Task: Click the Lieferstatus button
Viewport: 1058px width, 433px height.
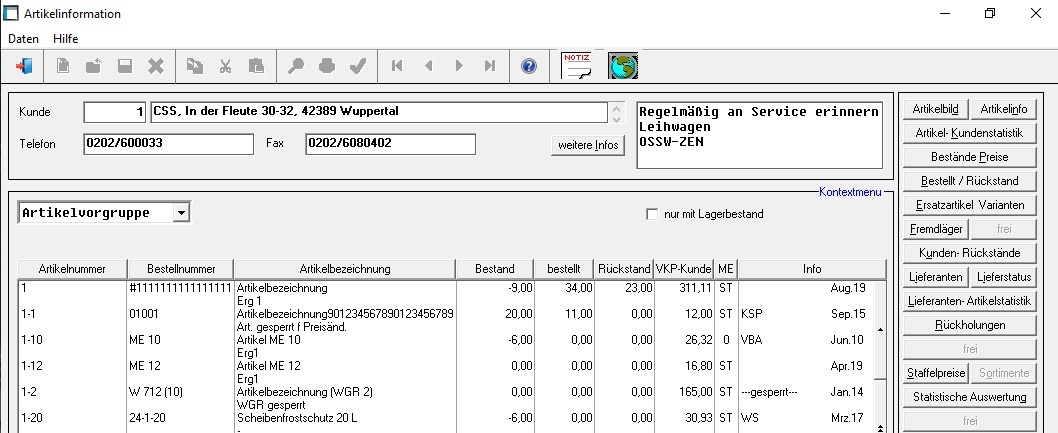Action: (x=1003, y=277)
